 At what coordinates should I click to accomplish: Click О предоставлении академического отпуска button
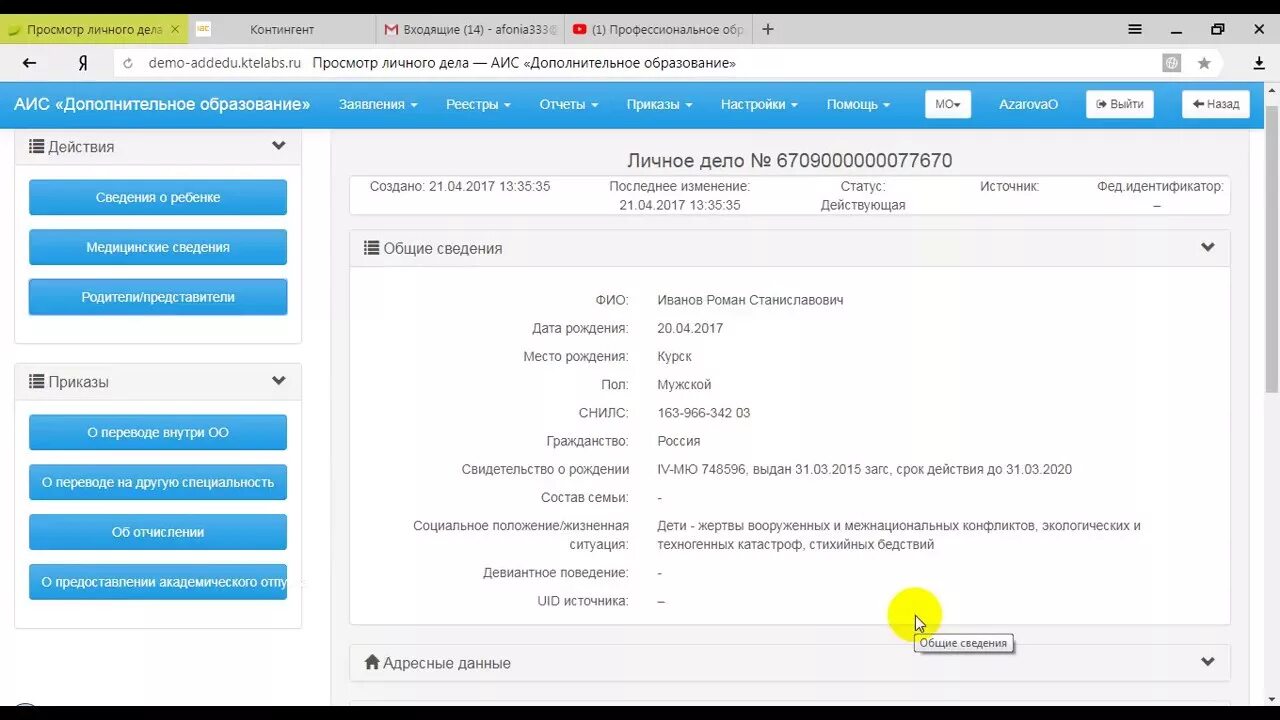click(x=158, y=582)
